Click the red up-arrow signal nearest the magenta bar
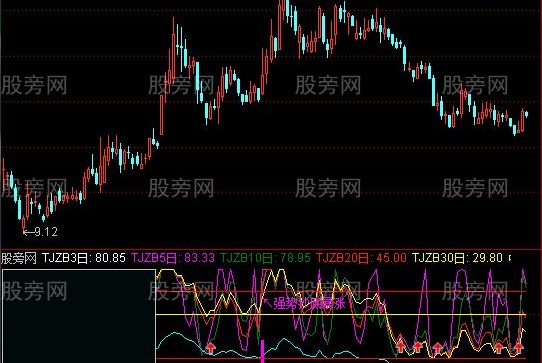The width and height of the screenshot is (542, 363). (x=211, y=348)
